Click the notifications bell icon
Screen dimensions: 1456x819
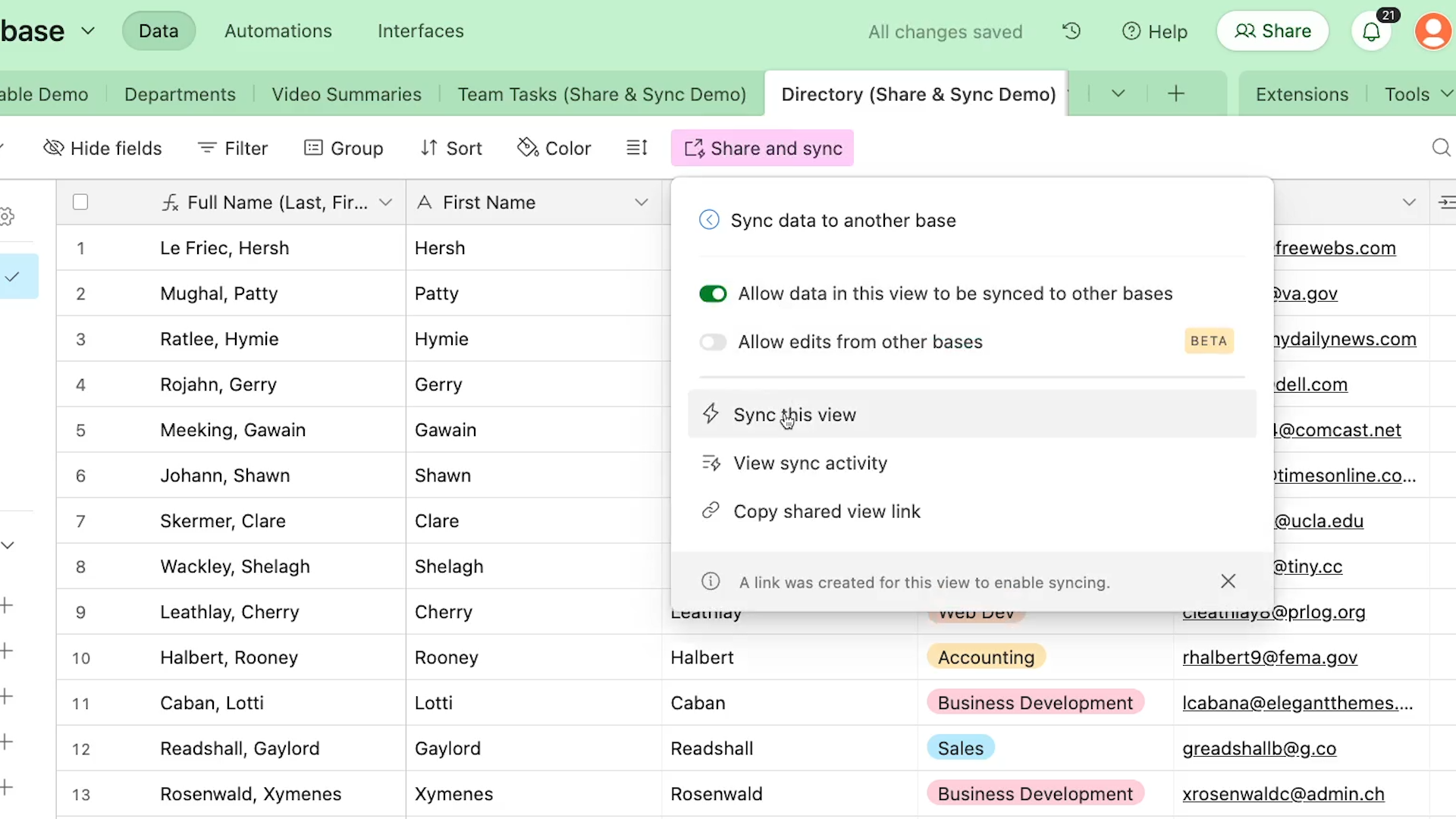(1371, 32)
